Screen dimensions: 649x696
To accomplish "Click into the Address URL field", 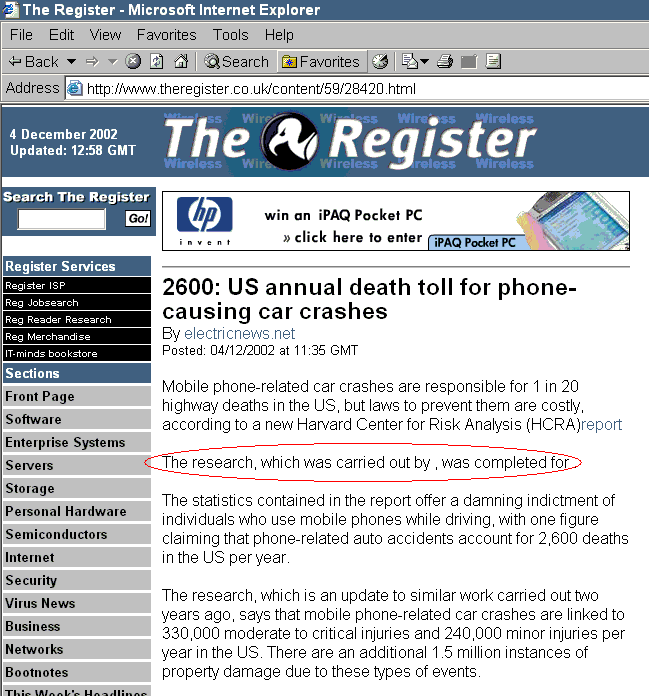I will click(357, 89).
